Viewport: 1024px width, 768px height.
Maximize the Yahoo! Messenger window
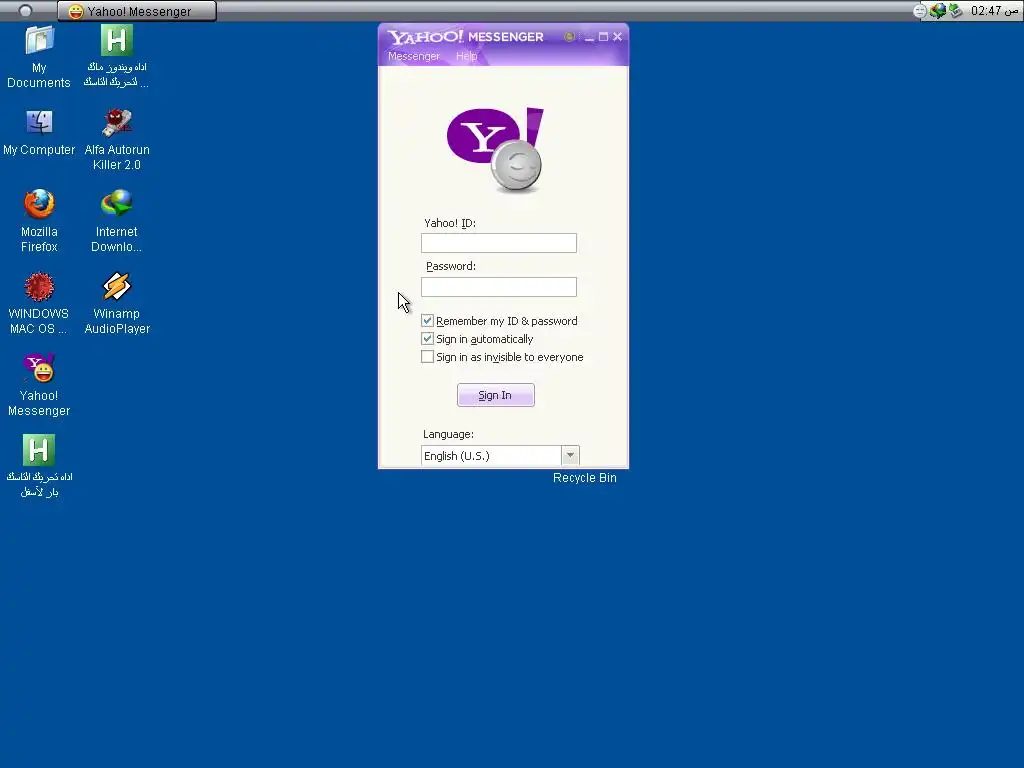click(603, 37)
